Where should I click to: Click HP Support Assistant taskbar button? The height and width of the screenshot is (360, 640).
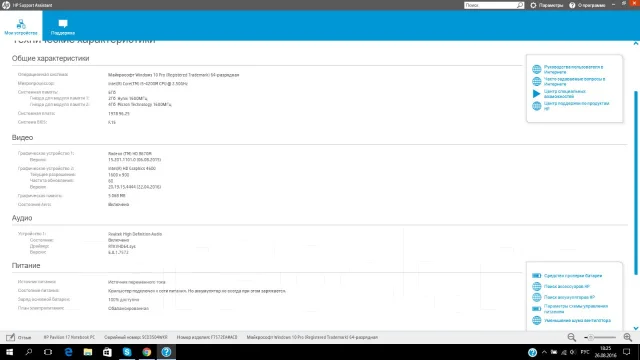(166, 352)
